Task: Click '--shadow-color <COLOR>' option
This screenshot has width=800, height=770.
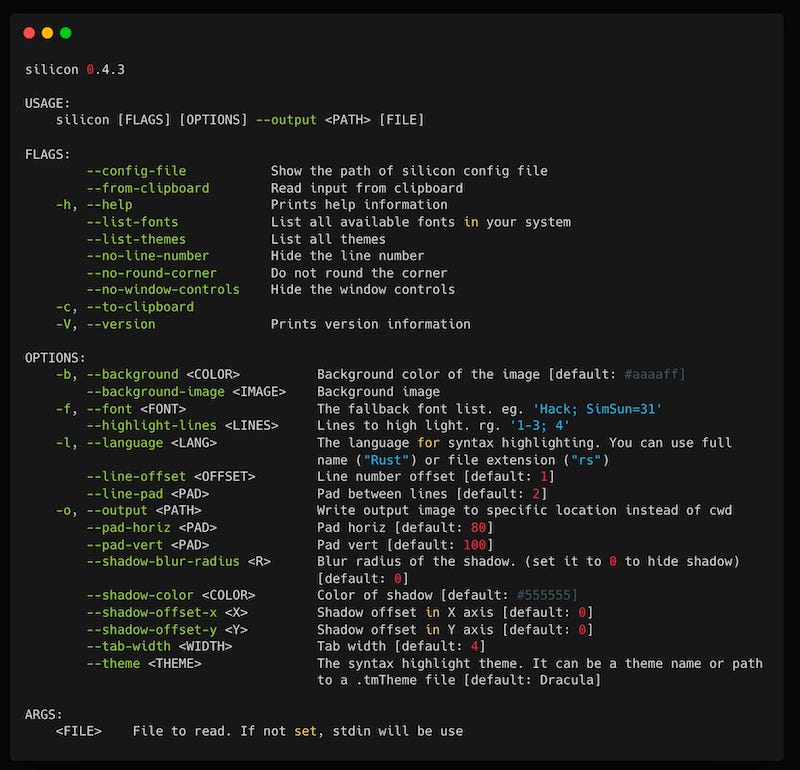Action: pyautogui.click(x=171, y=595)
